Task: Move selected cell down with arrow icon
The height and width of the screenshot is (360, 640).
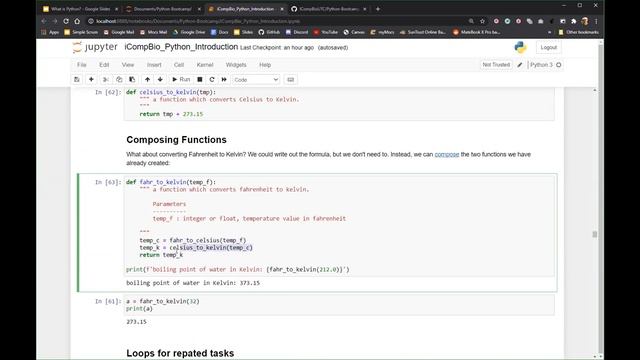Action: (x=160, y=80)
